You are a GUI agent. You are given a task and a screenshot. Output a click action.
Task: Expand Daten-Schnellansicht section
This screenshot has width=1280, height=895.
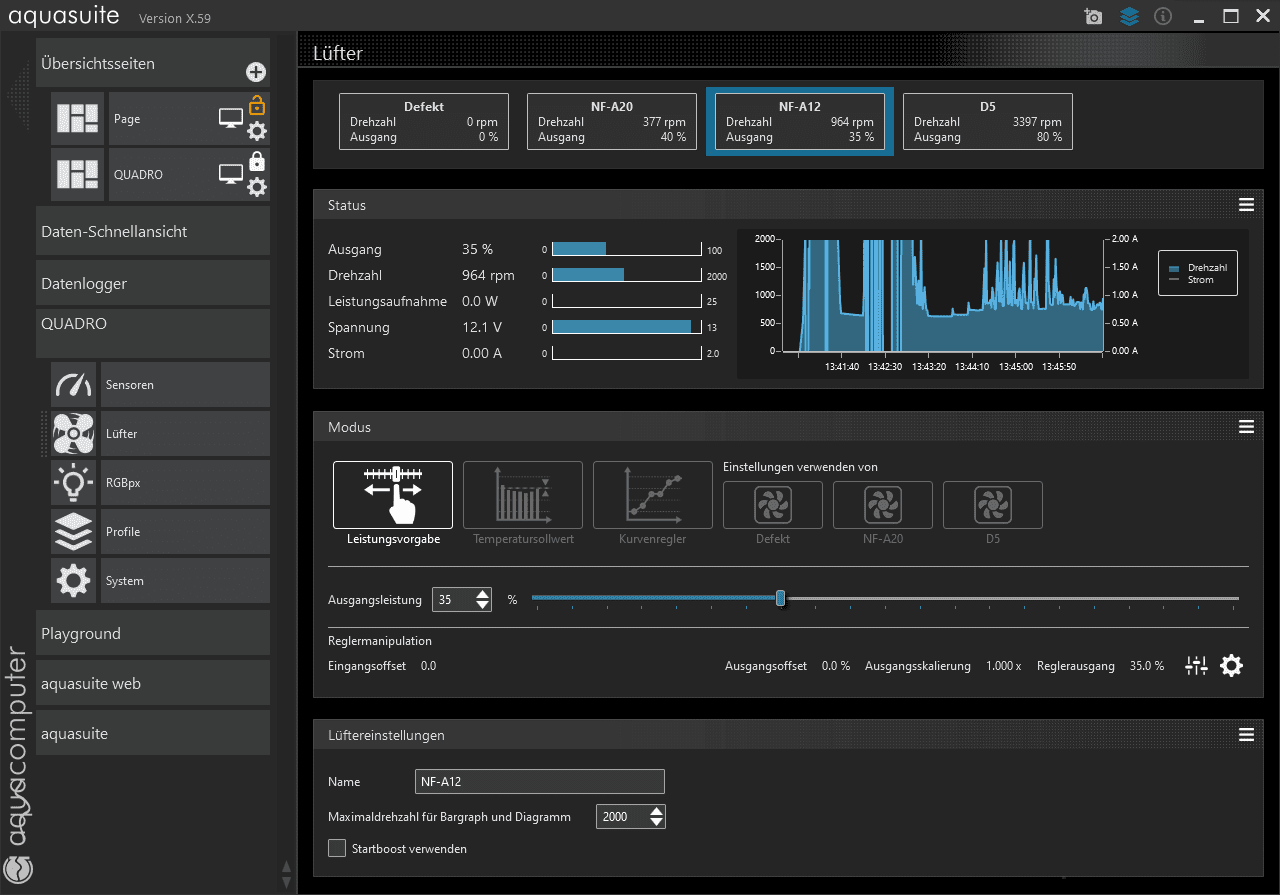pyautogui.click(x=153, y=231)
